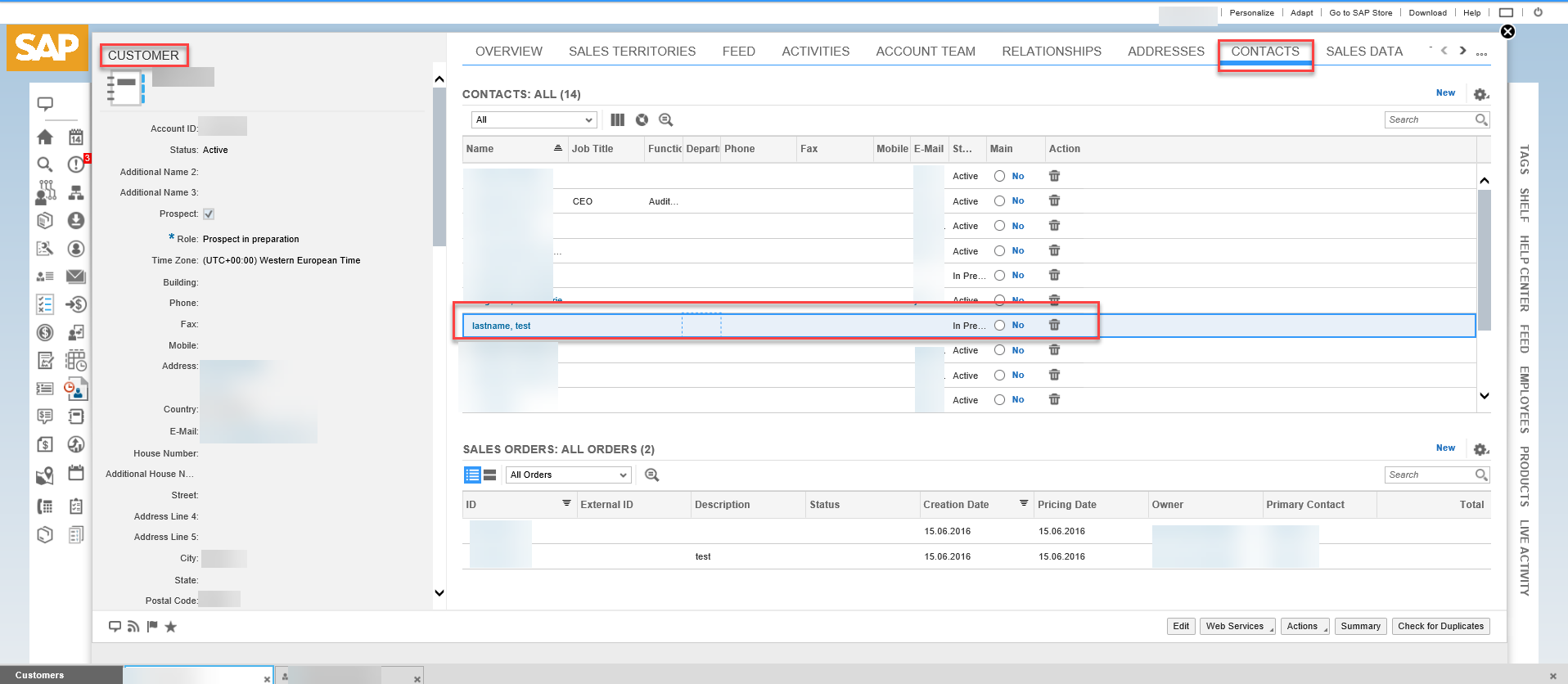This screenshot has height=684, width=1568.
Task: Open the calendar icon showing 14
Action: [x=76, y=137]
